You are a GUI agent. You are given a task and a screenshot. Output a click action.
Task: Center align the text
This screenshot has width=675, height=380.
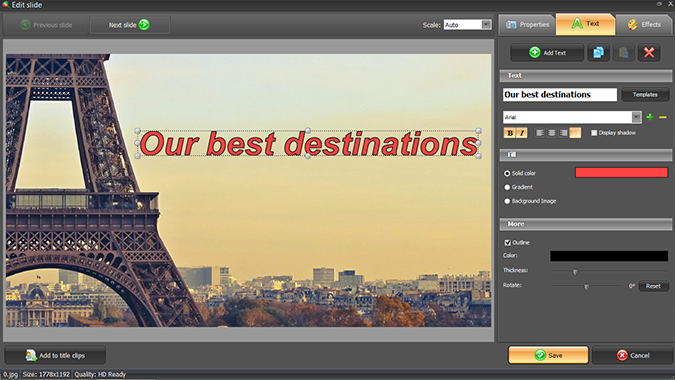tap(551, 133)
